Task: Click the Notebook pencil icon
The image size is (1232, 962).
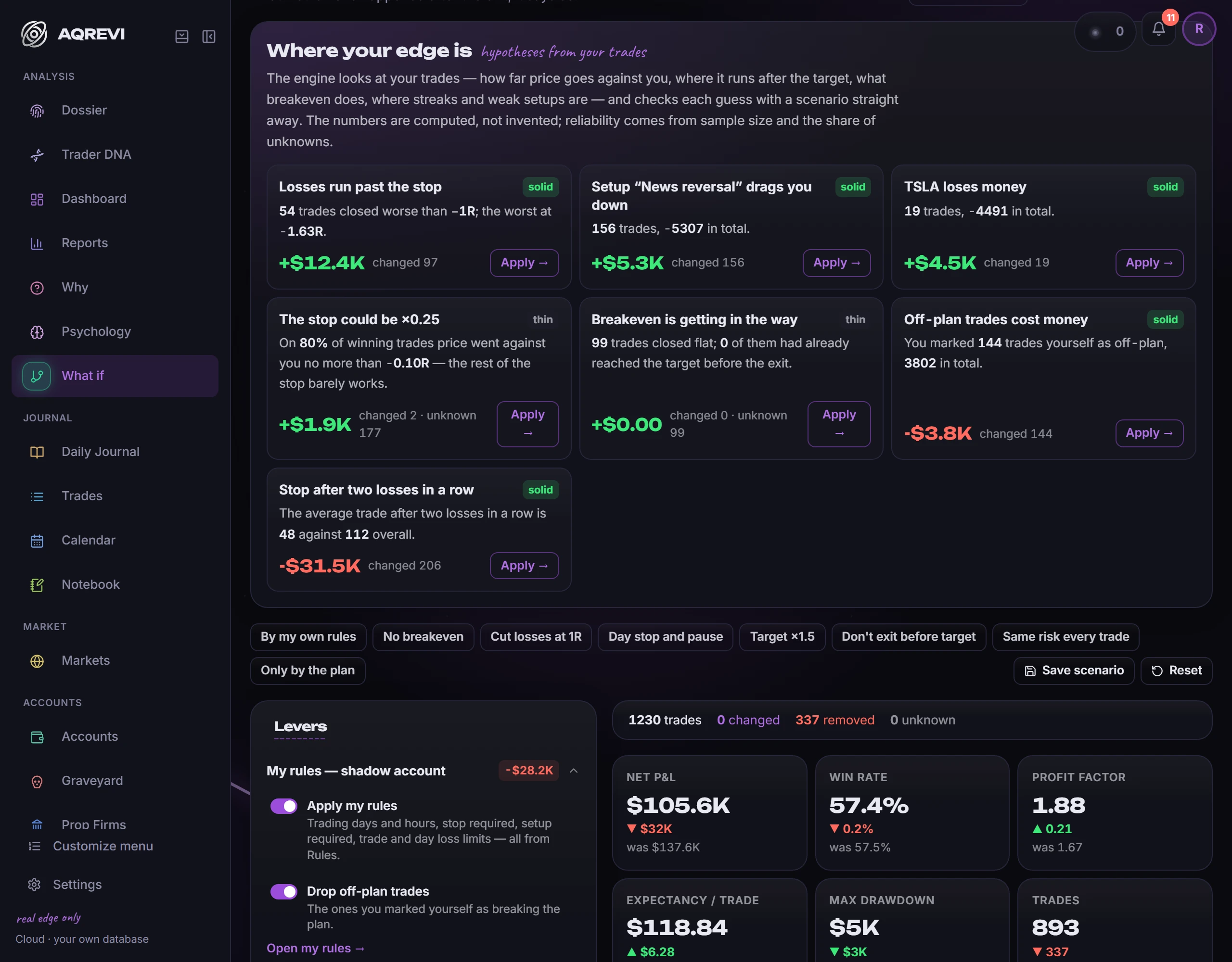Action: click(x=37, y=585)
